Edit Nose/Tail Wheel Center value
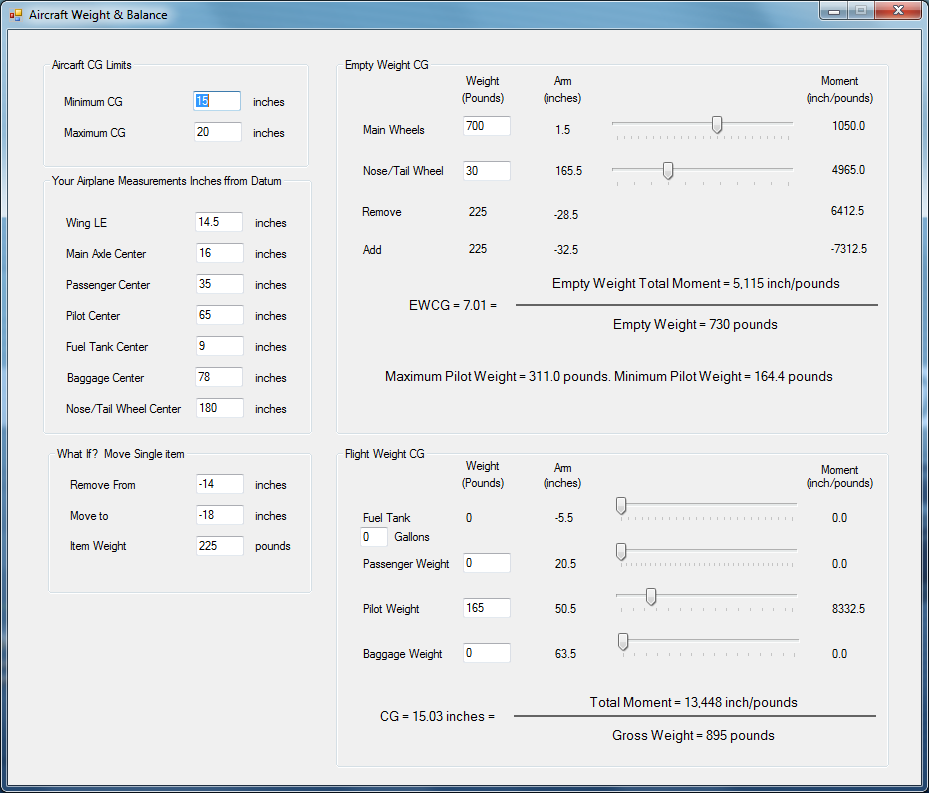 [x=219, y=408]
